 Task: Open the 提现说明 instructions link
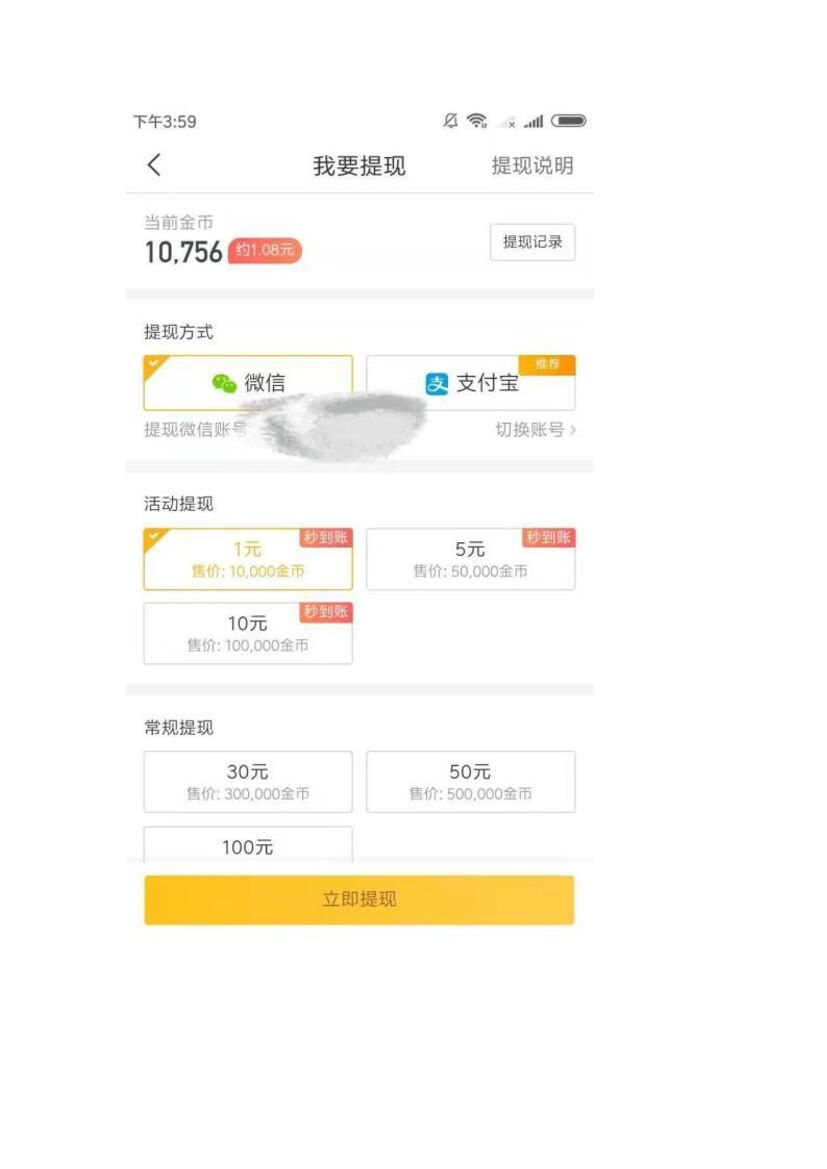532,166
